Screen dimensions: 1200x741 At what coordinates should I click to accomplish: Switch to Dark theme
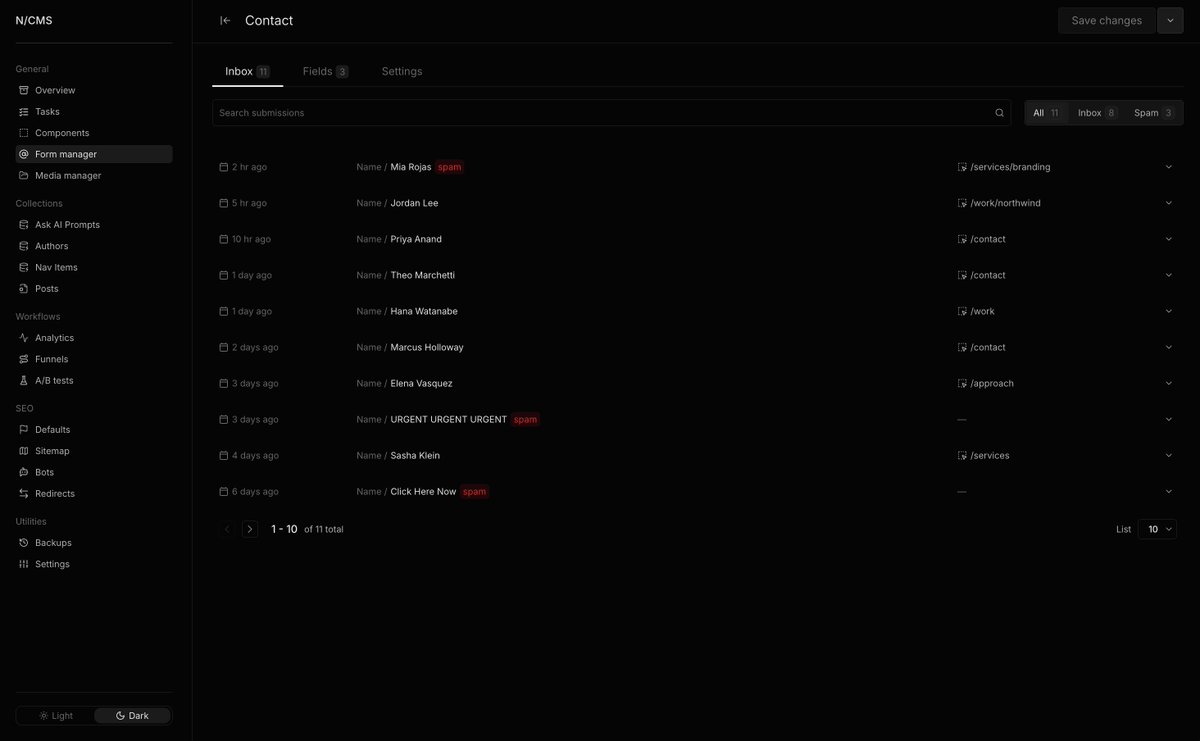point(132,716)
